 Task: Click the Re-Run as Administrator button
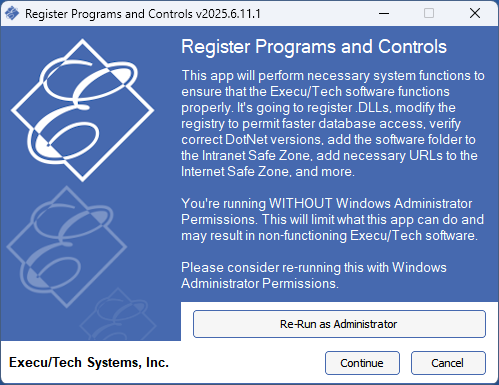tap(339, 324)
